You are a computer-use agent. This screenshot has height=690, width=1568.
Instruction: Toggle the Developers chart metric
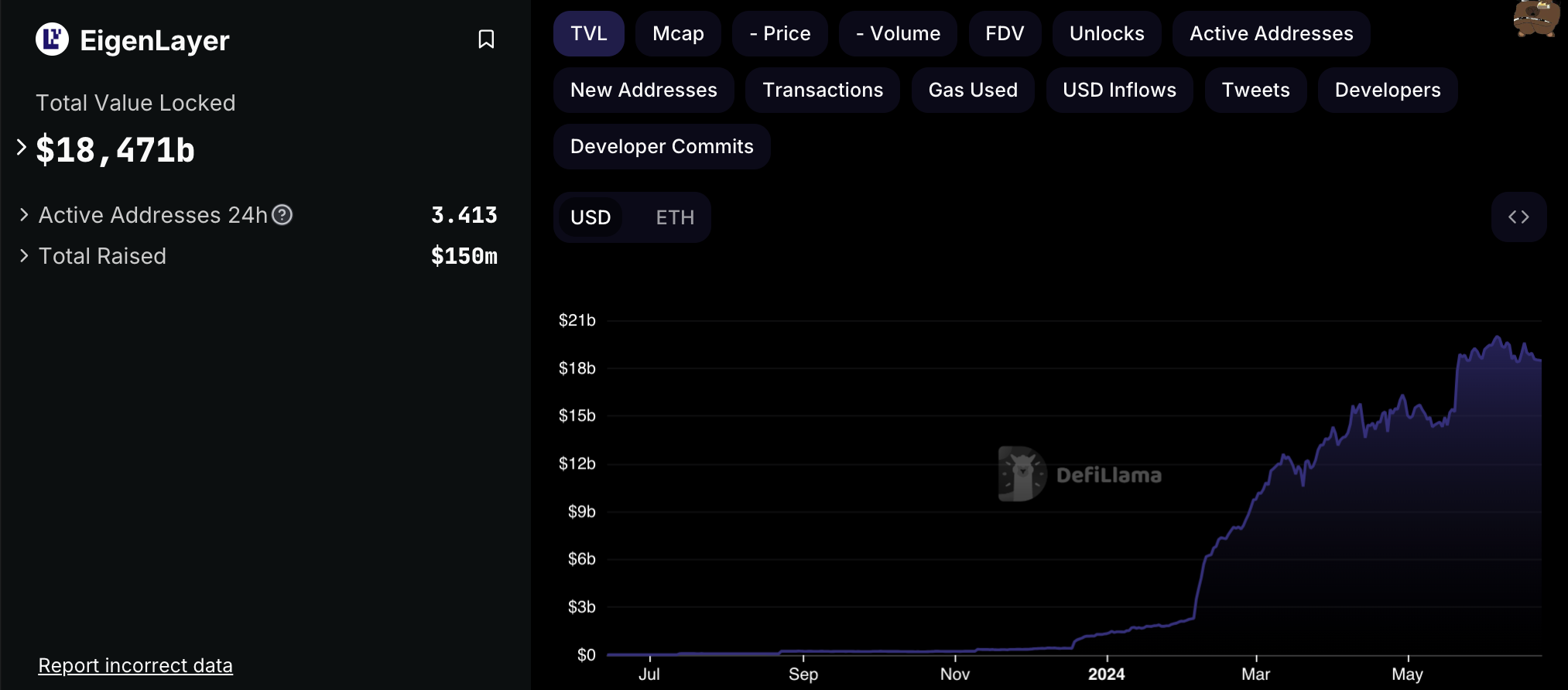[x=1388, y=91]
